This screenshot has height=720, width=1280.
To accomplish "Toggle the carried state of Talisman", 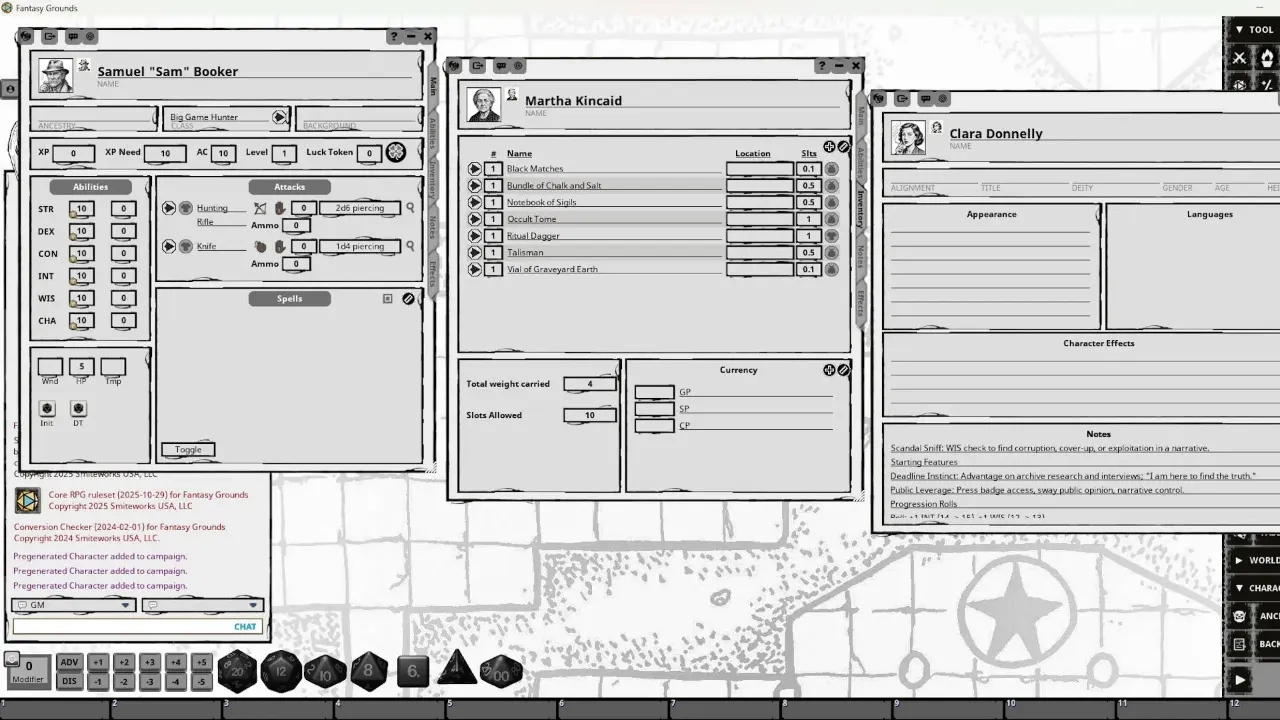I will pyautogui.click(x=831, y=253).
